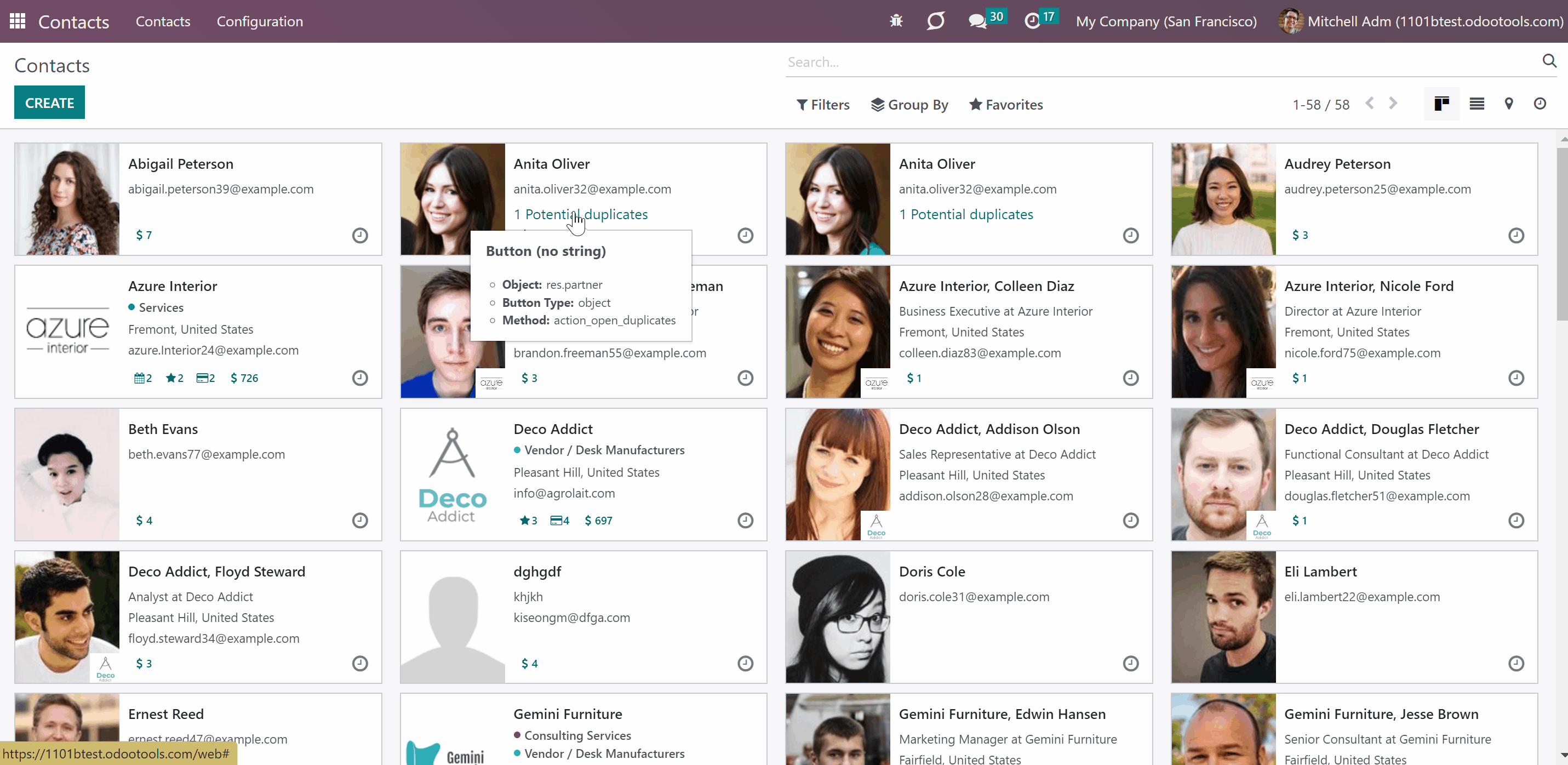The width and height of the screenshot is (1568, 765).
Task: Click the Doris Cole contact photo
Action: [x=838, y=617]
